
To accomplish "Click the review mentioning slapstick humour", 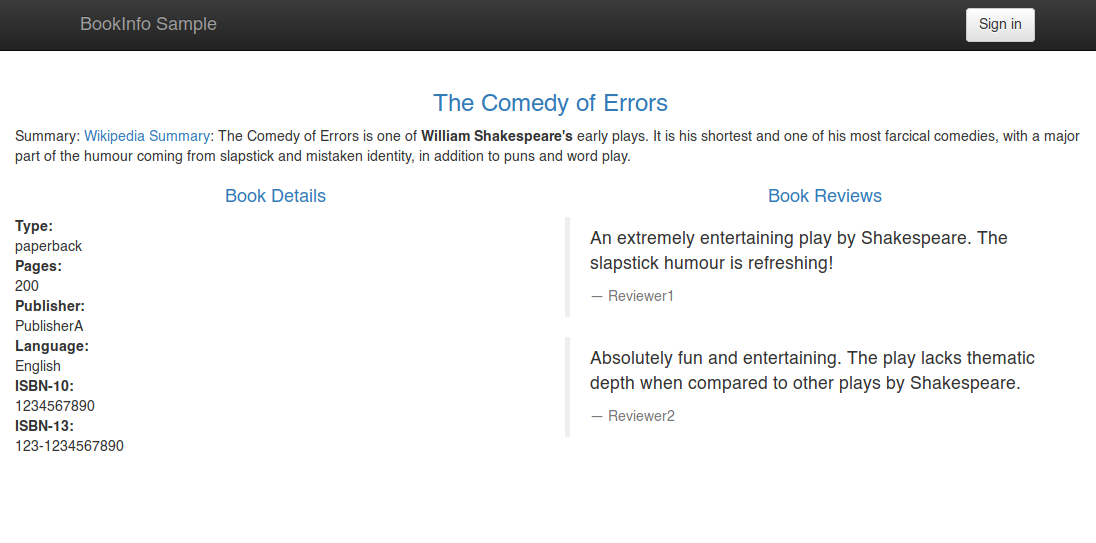I will pos(798,250).
